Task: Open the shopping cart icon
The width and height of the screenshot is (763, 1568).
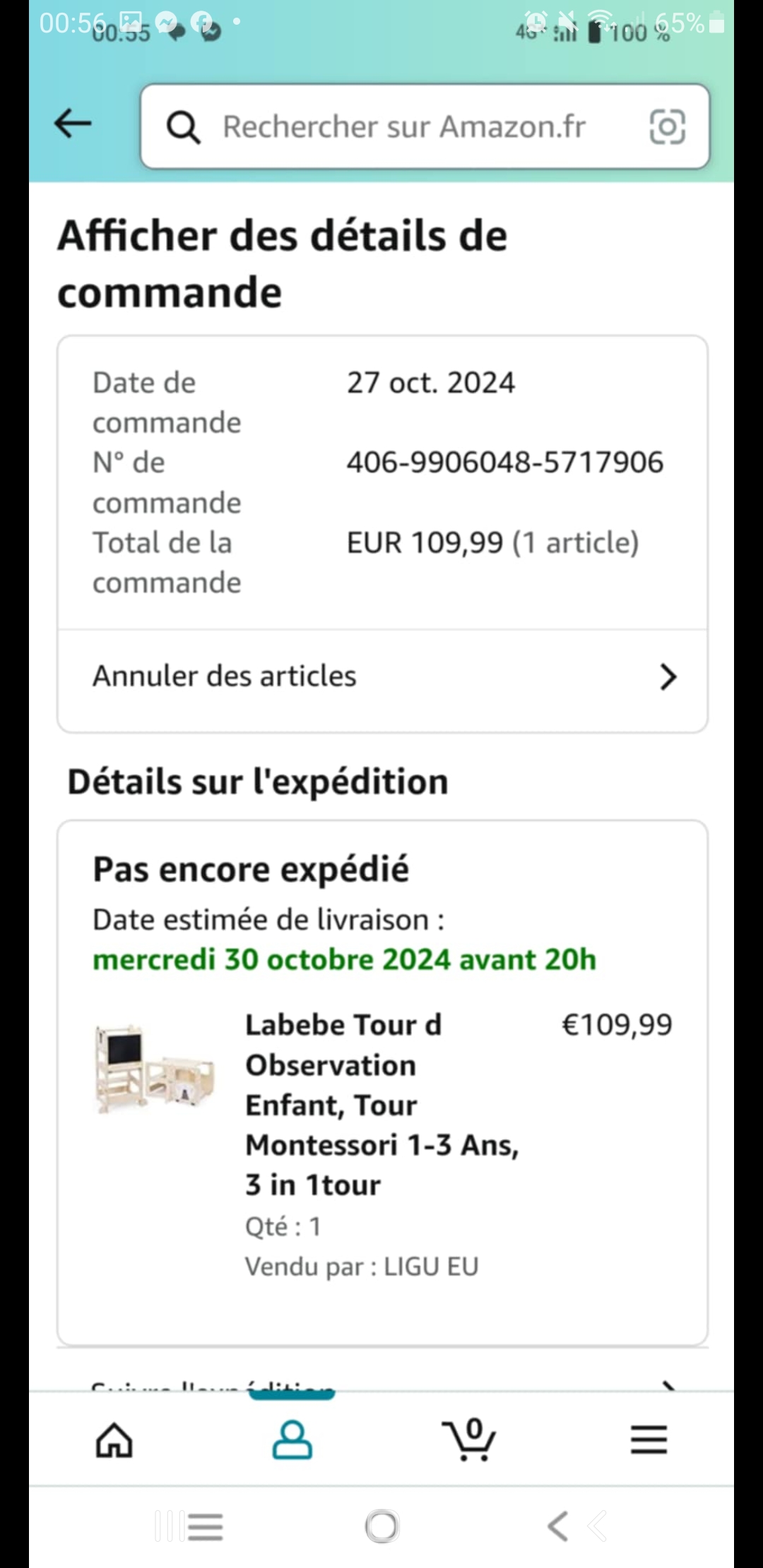Action: pos(470,1439)
